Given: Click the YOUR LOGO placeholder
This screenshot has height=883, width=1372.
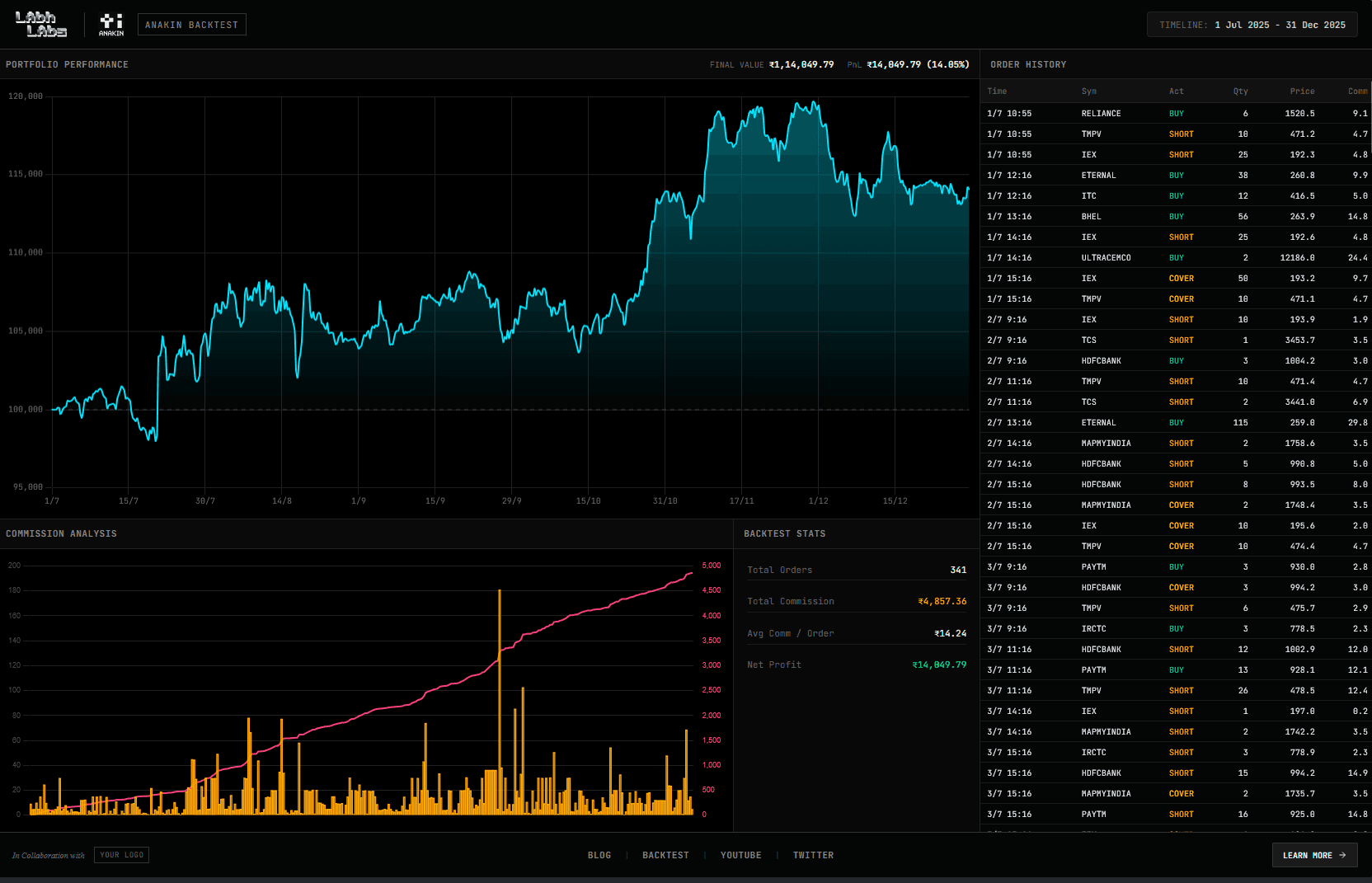Looking at the screenshot, I should pos(121,855).
